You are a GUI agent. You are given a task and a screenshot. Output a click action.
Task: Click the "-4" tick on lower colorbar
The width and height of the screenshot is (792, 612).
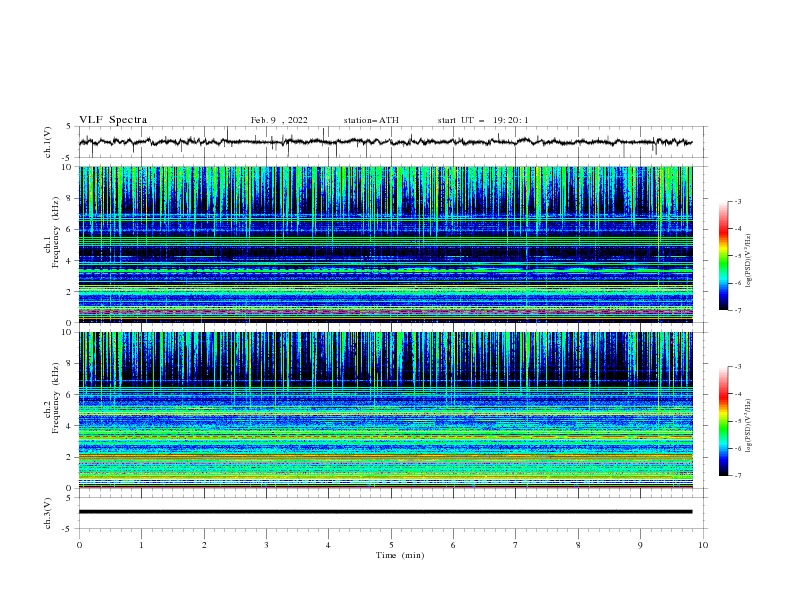pos(737,394)
